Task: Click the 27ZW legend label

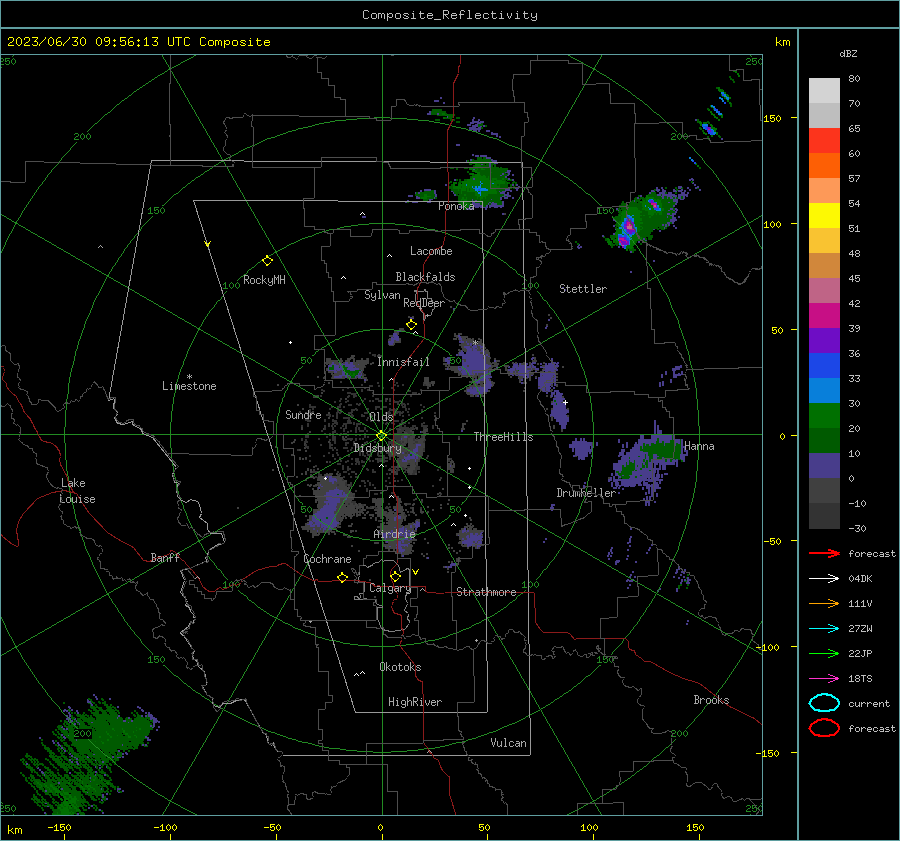Action: tap(860, 629)
